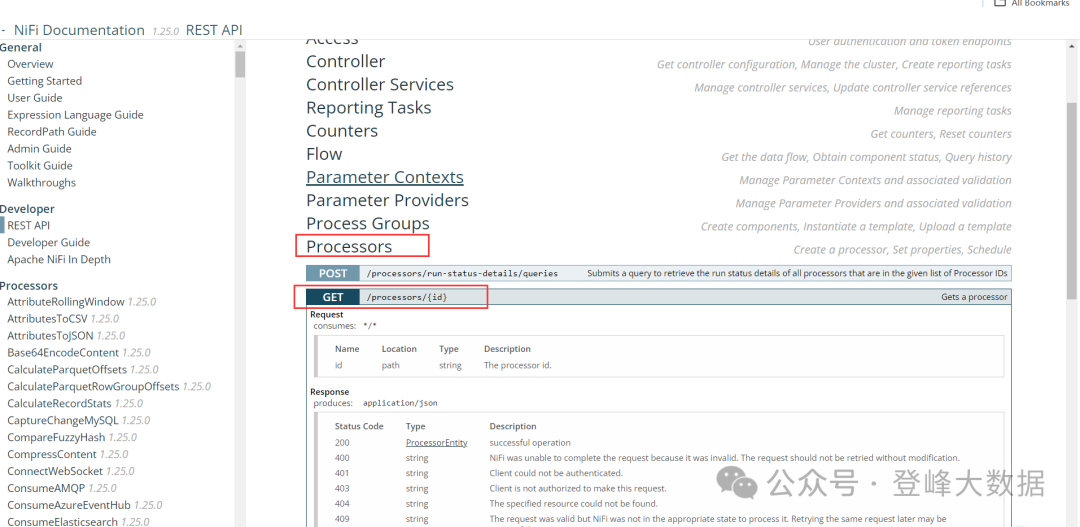Expand the Reporting Tasks API section
The height and width of the screenshot is (527, 1080).
tap(368, 108)
